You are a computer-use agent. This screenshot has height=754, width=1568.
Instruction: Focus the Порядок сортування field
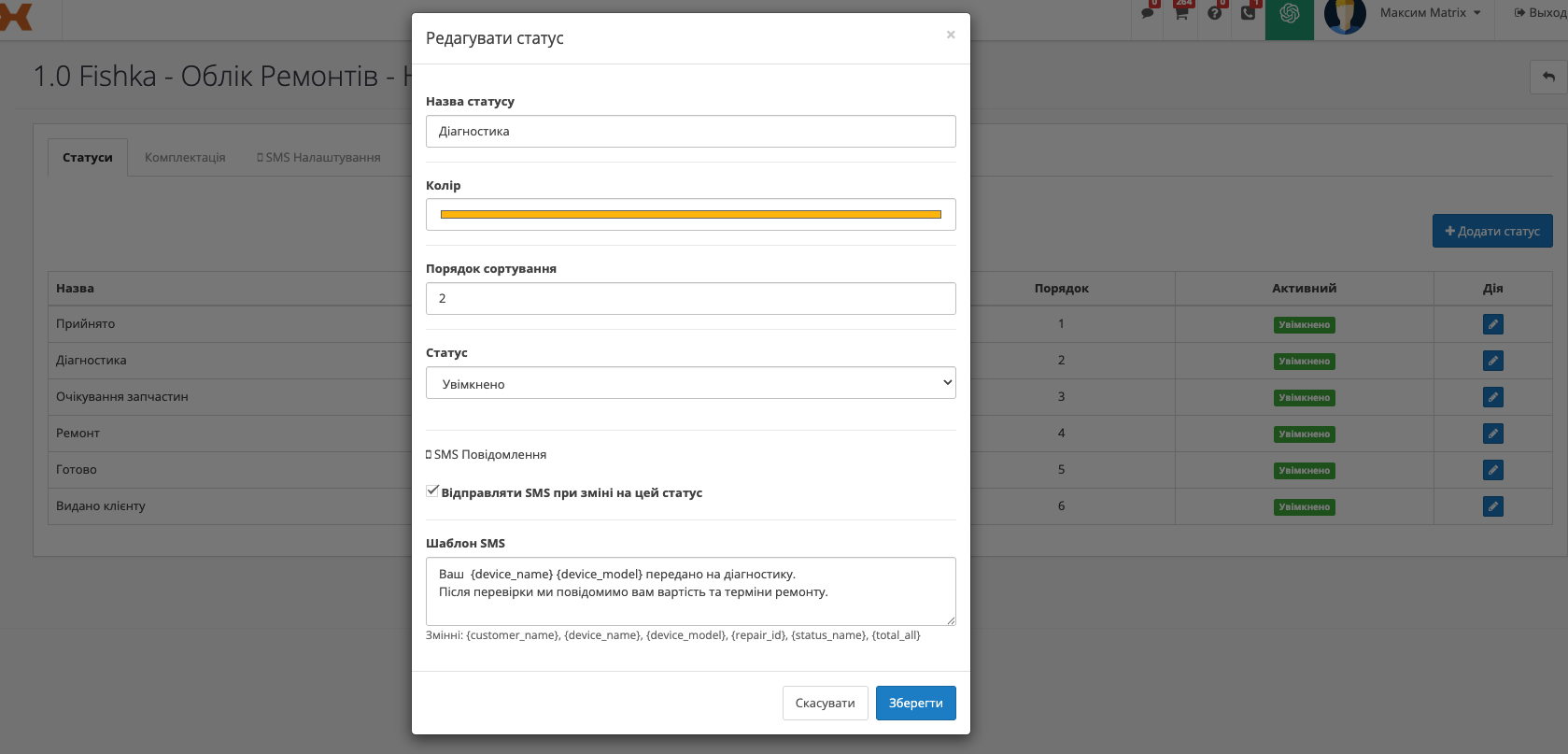tap(691, 298)
